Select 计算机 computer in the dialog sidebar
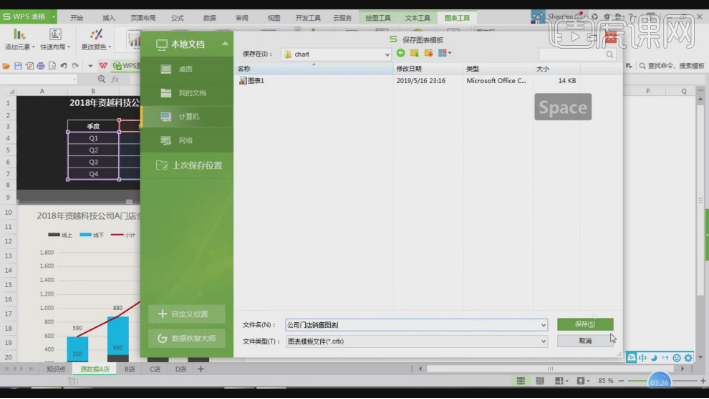Image resolution: width=709 pixels, height=399 pixels. (x=187, y=117)
